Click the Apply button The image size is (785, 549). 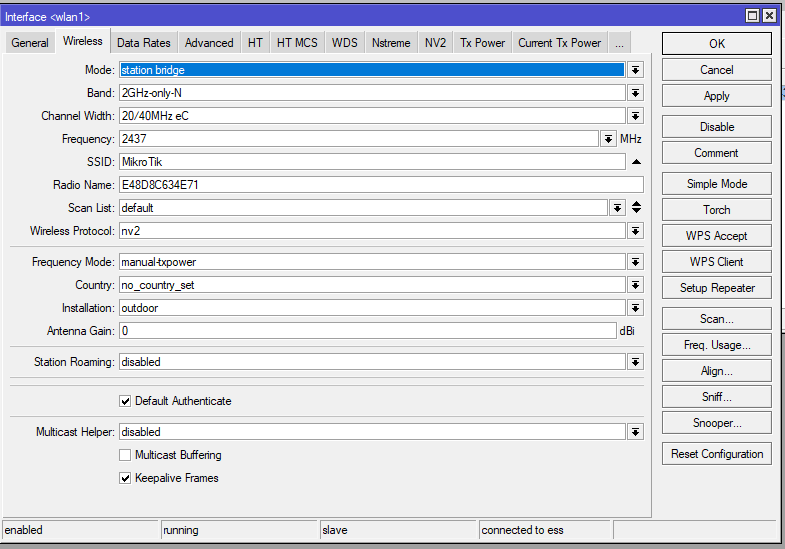716,96
